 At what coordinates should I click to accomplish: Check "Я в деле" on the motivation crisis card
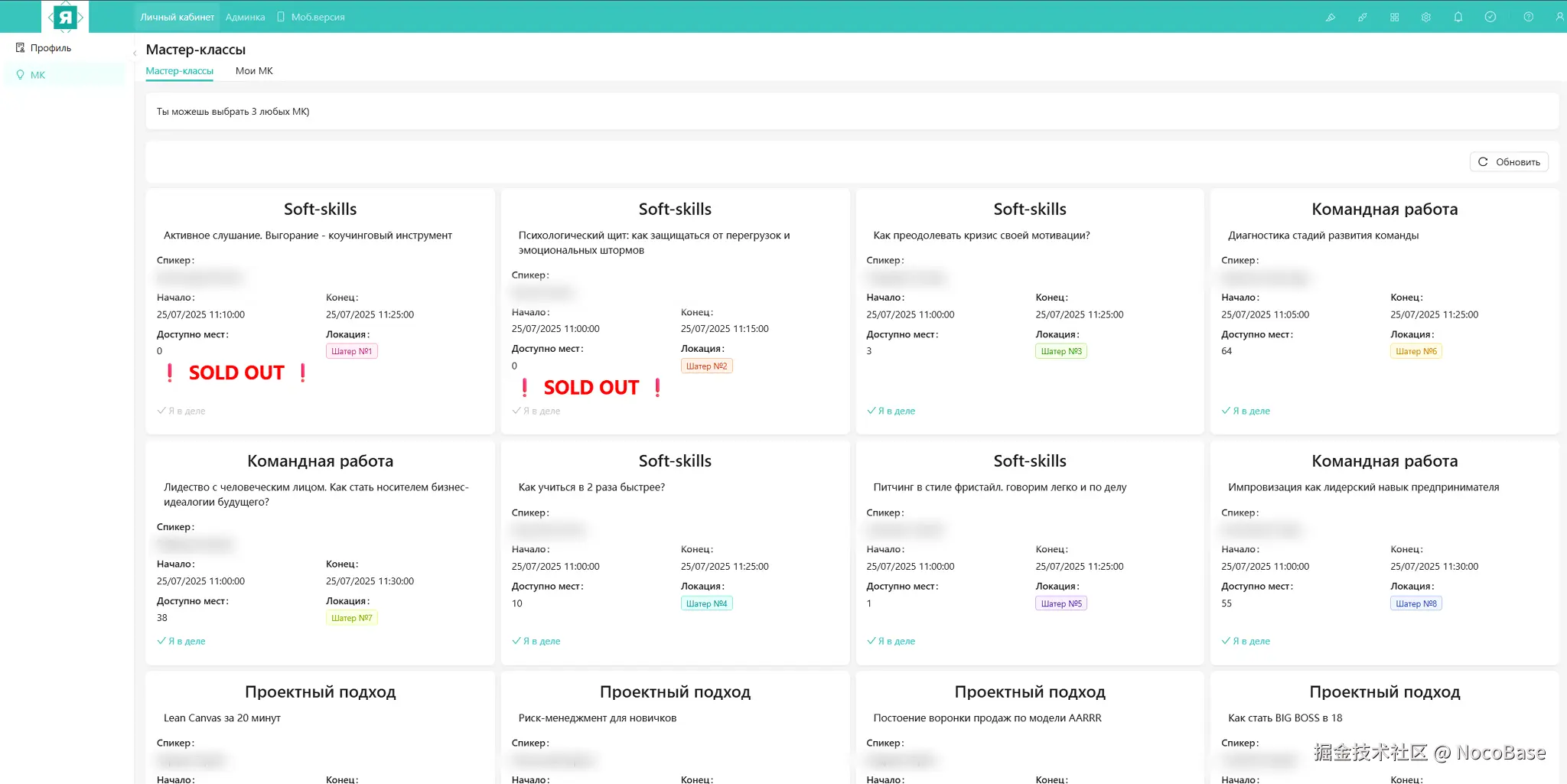pos(891,411)
